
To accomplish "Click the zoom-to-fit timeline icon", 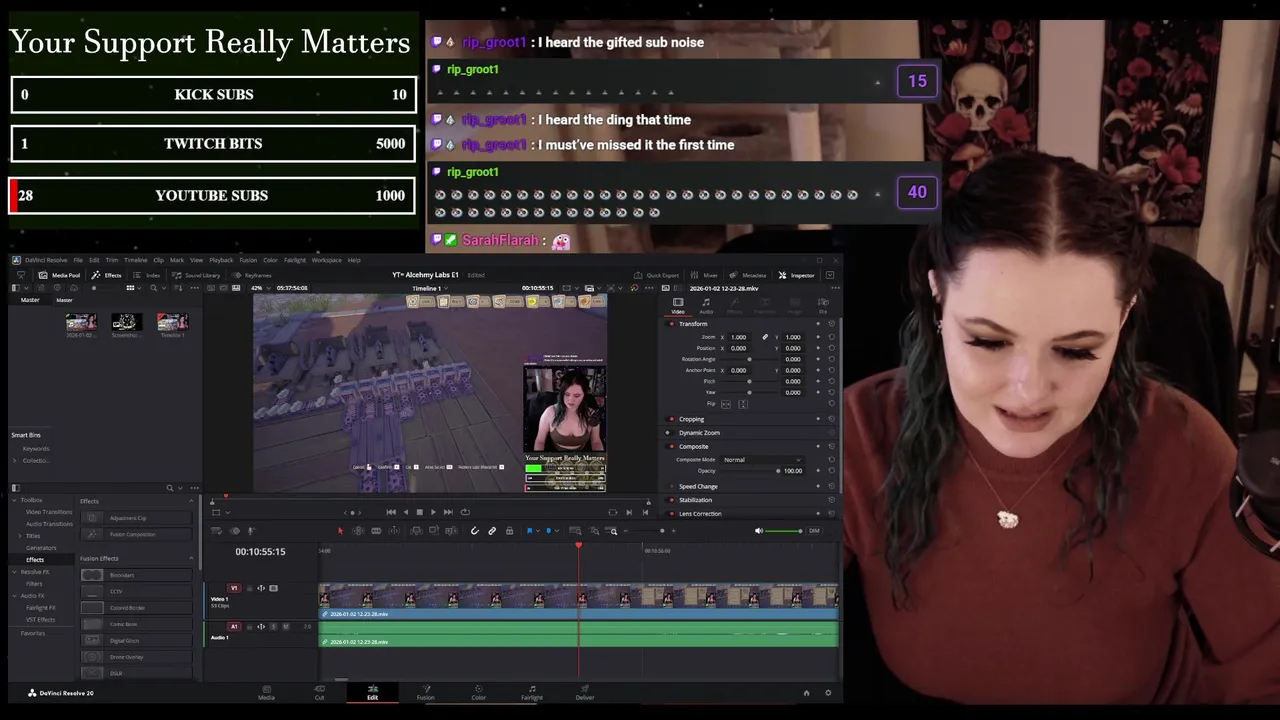I will click(x=575, y=531).
